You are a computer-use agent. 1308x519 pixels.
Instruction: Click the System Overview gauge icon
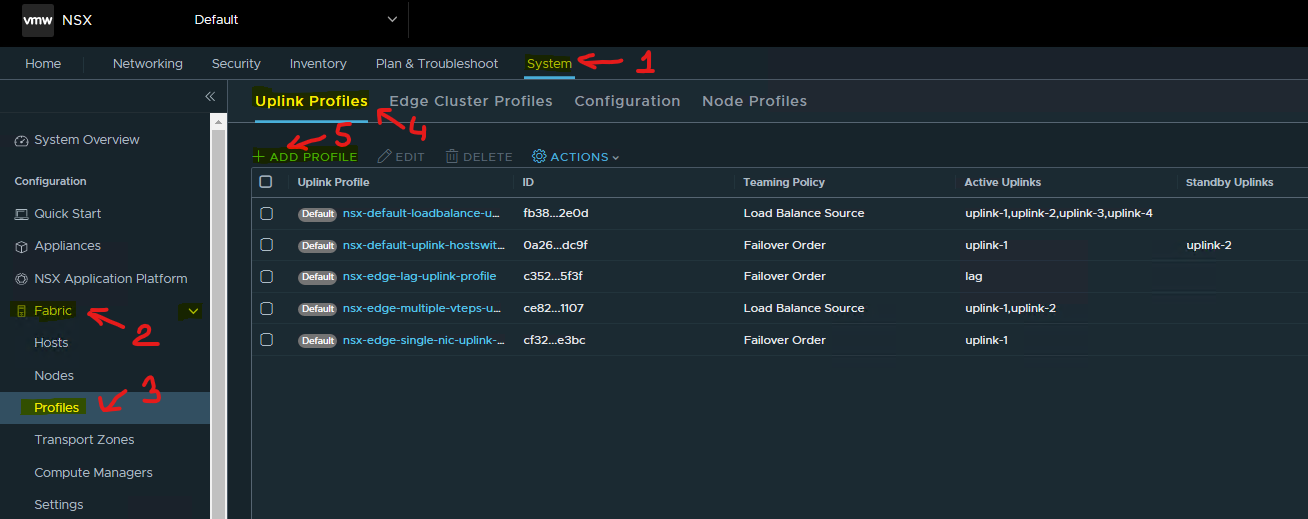pyautogui.click(x=22, y=141)
